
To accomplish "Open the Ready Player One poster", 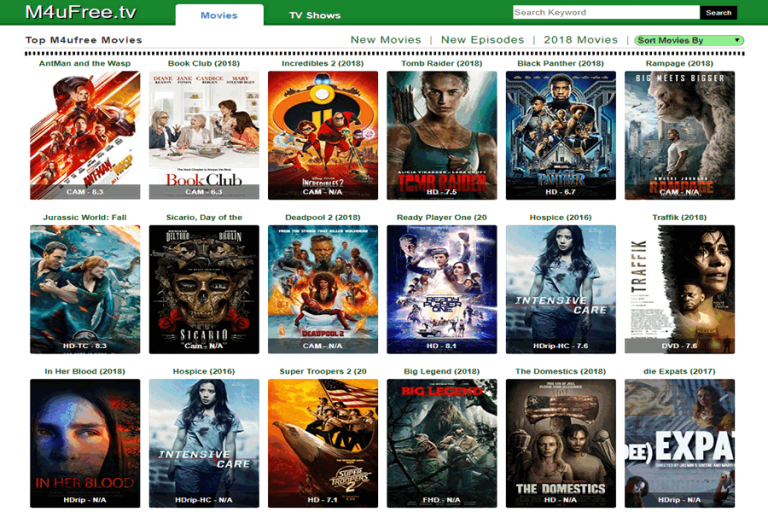I will 442,289.
